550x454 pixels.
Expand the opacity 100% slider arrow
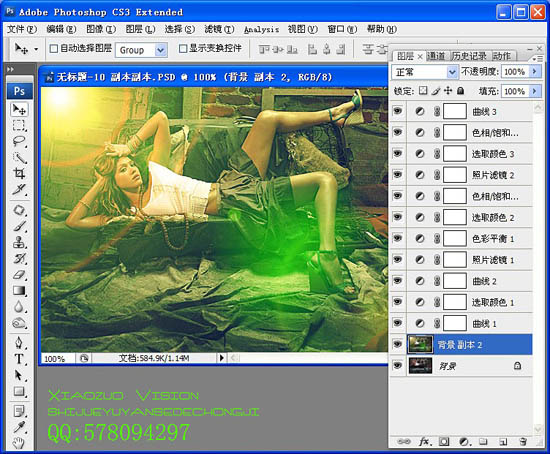pyautogui.click(x=535, y=72)
